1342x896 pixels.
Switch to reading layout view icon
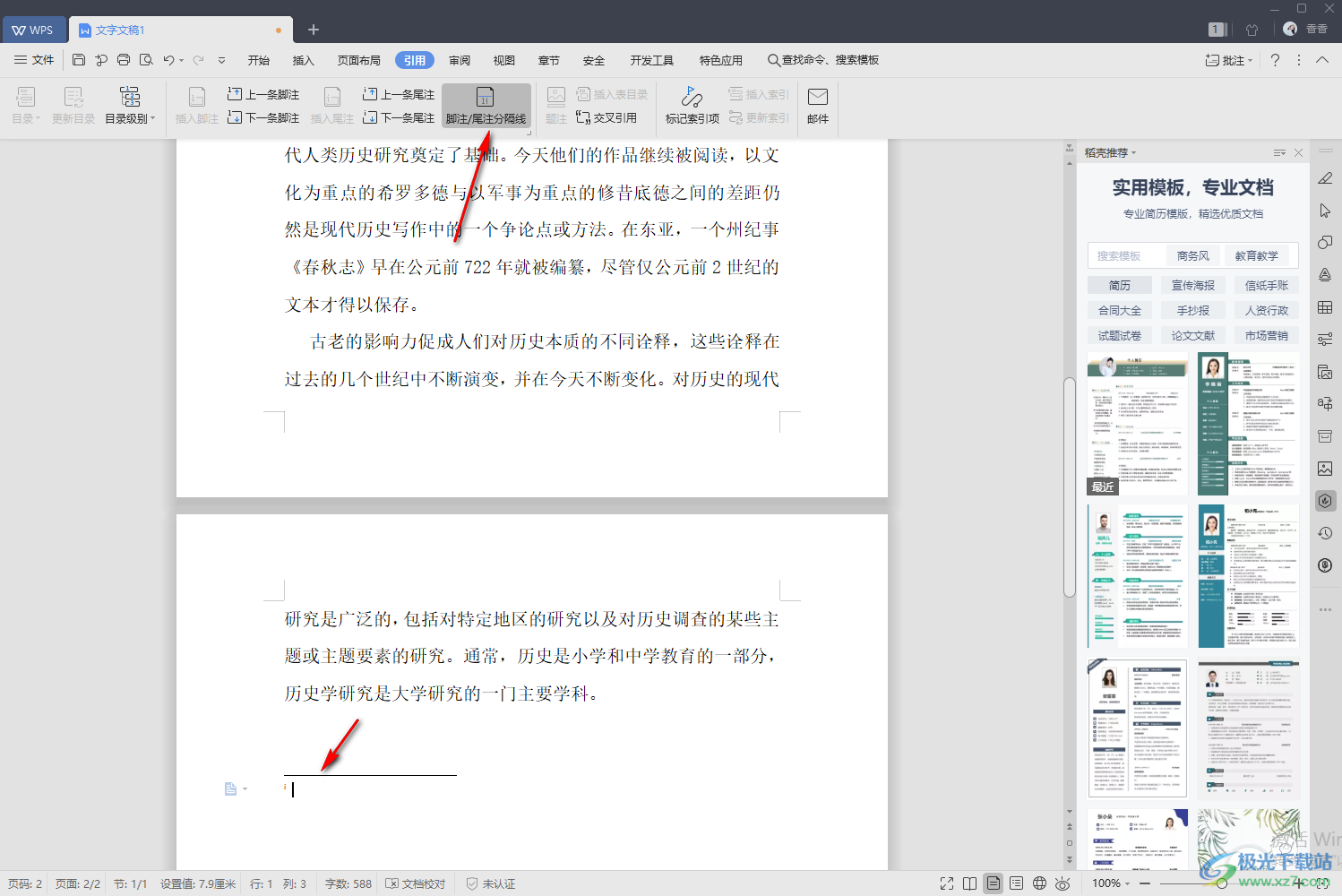970,883
